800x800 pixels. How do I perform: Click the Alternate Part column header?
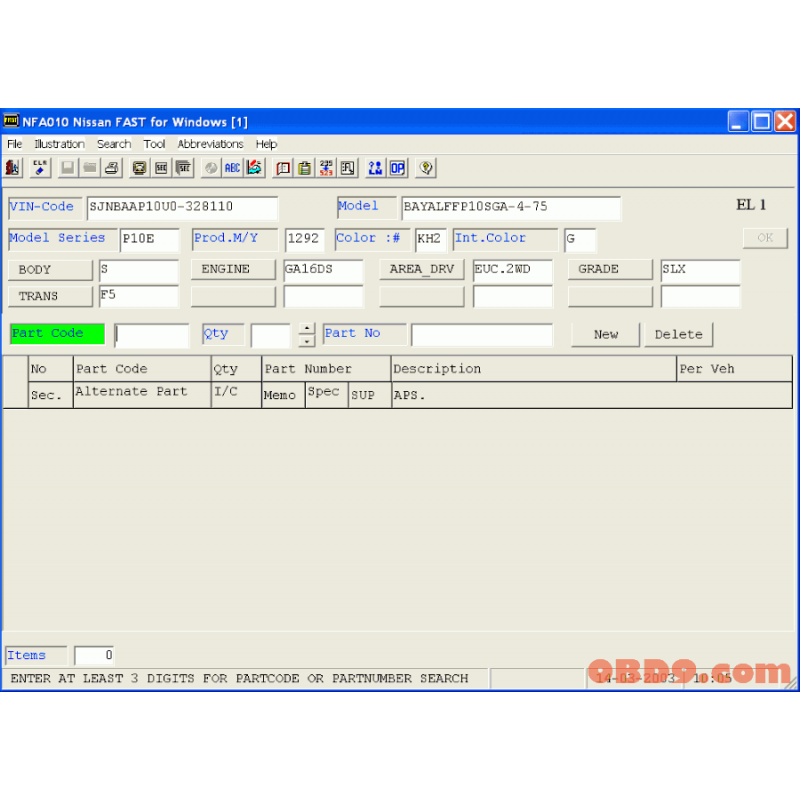(x=142, y=395)
